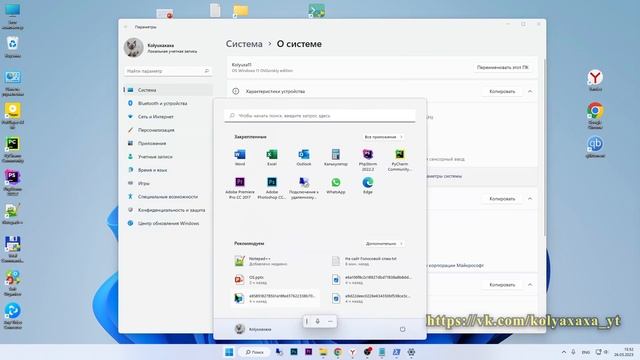Screen dimensions: 640x360
Task: Launch PyCharm Community from Start menu pins
Action: point(400,159)
